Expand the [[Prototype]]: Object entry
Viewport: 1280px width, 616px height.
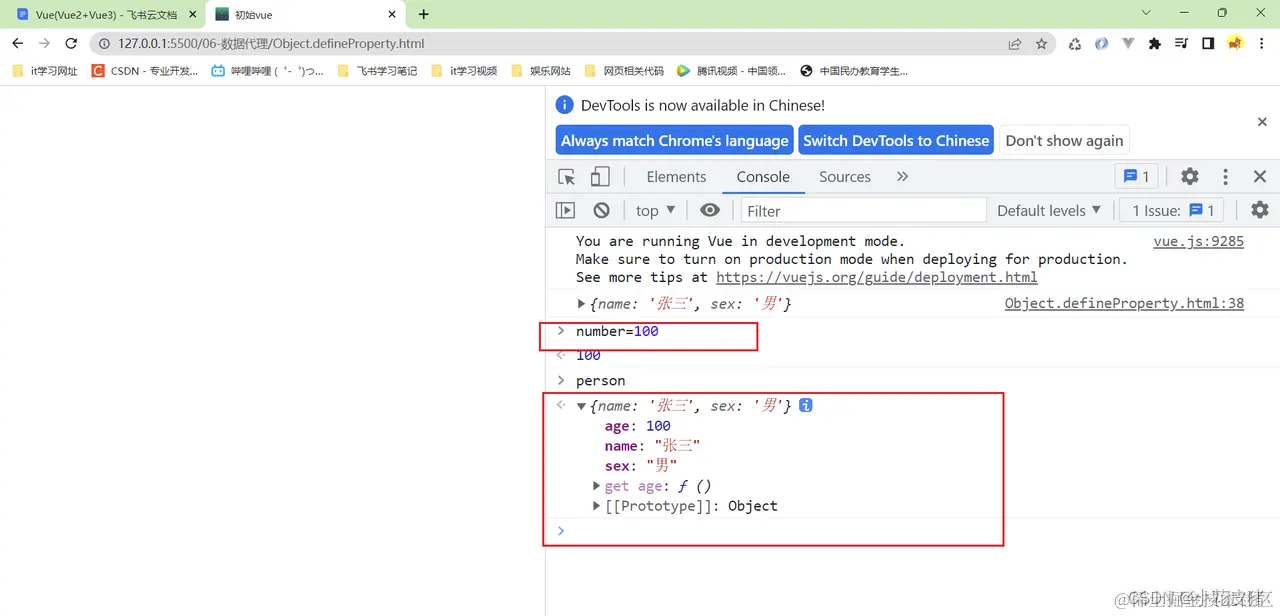point(597,506)
